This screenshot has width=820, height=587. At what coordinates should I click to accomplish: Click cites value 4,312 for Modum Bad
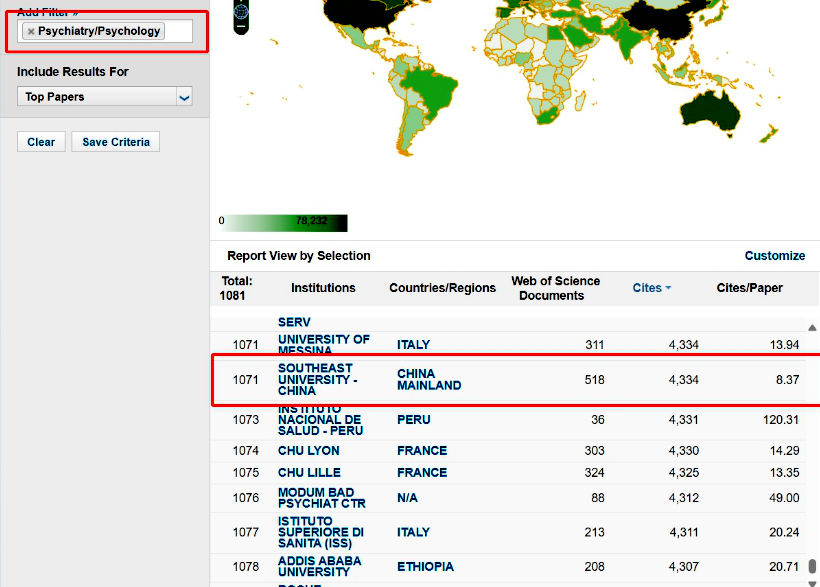(684, 498)
